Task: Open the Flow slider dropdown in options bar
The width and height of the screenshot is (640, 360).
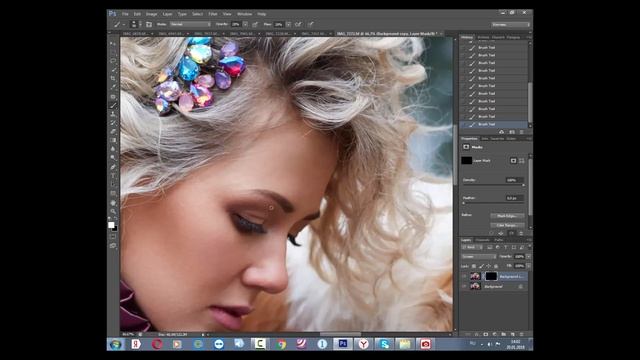Action: [x=289, y=24]
